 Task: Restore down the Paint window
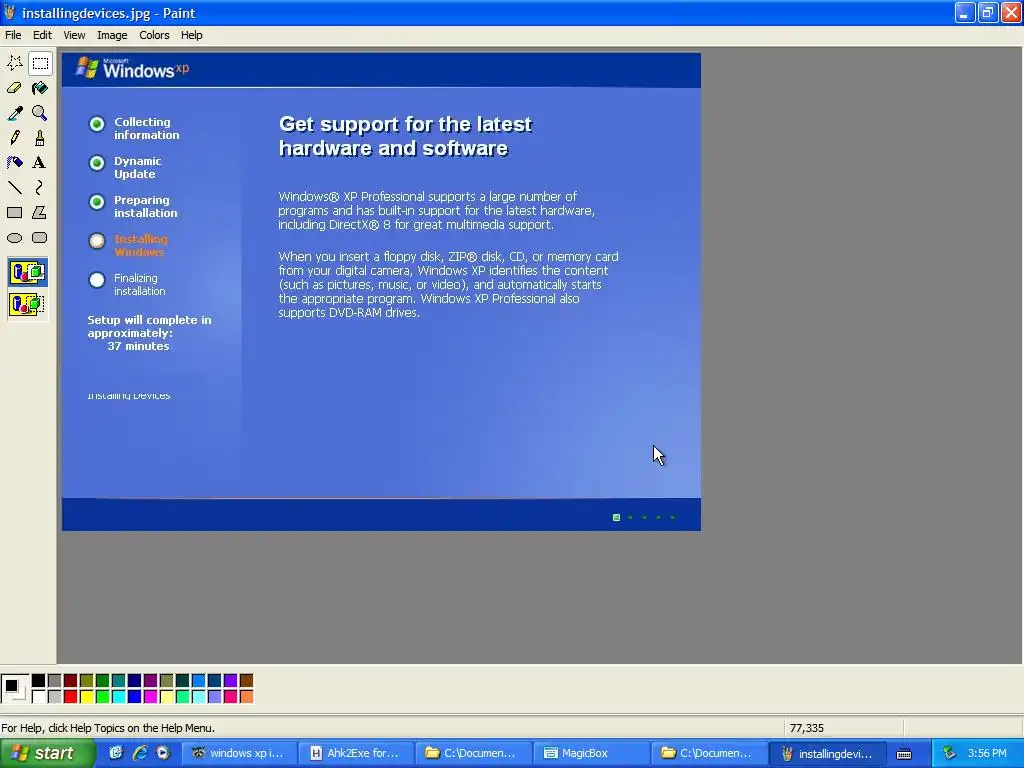pyautogui.click(x=987, y=12)
